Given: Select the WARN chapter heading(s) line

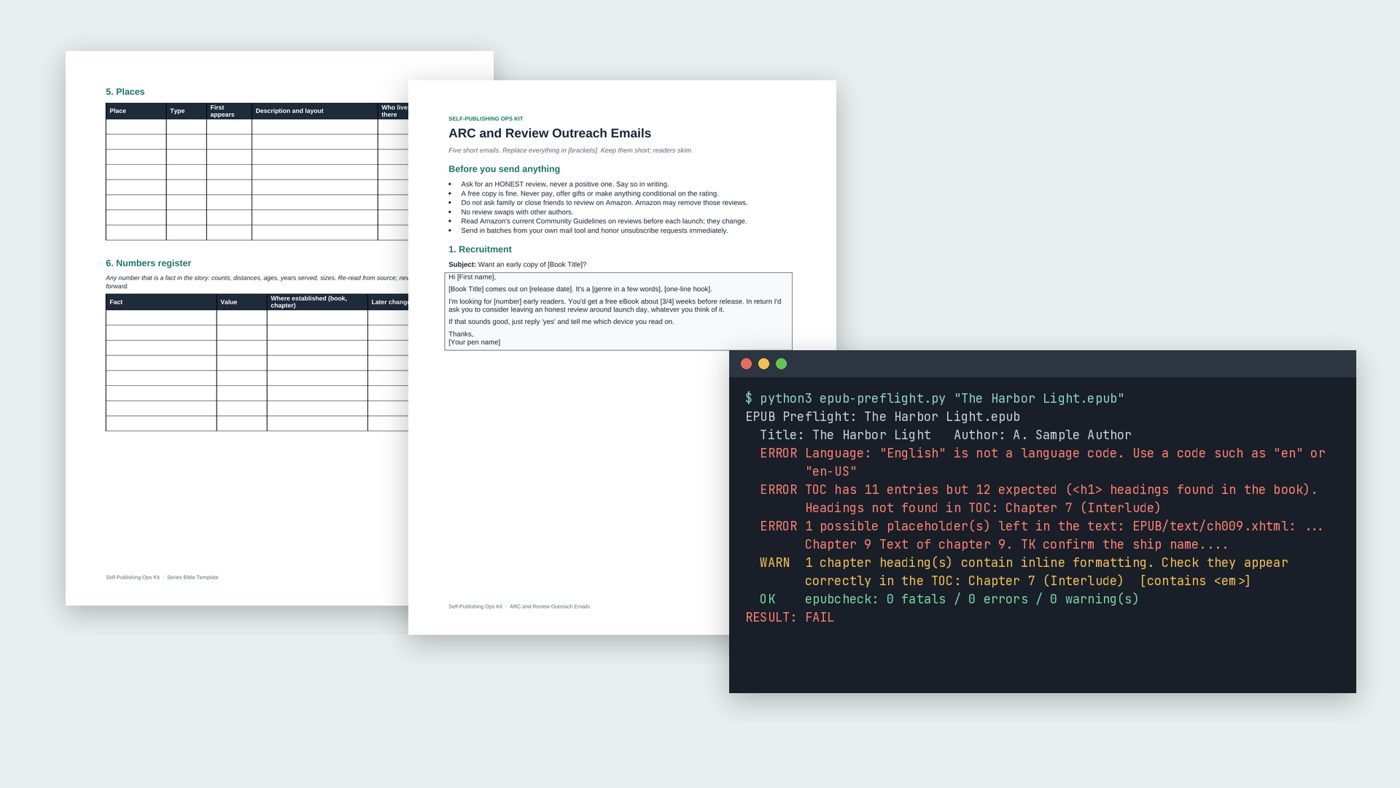Looking at the screenshot, I should 1024,571.
